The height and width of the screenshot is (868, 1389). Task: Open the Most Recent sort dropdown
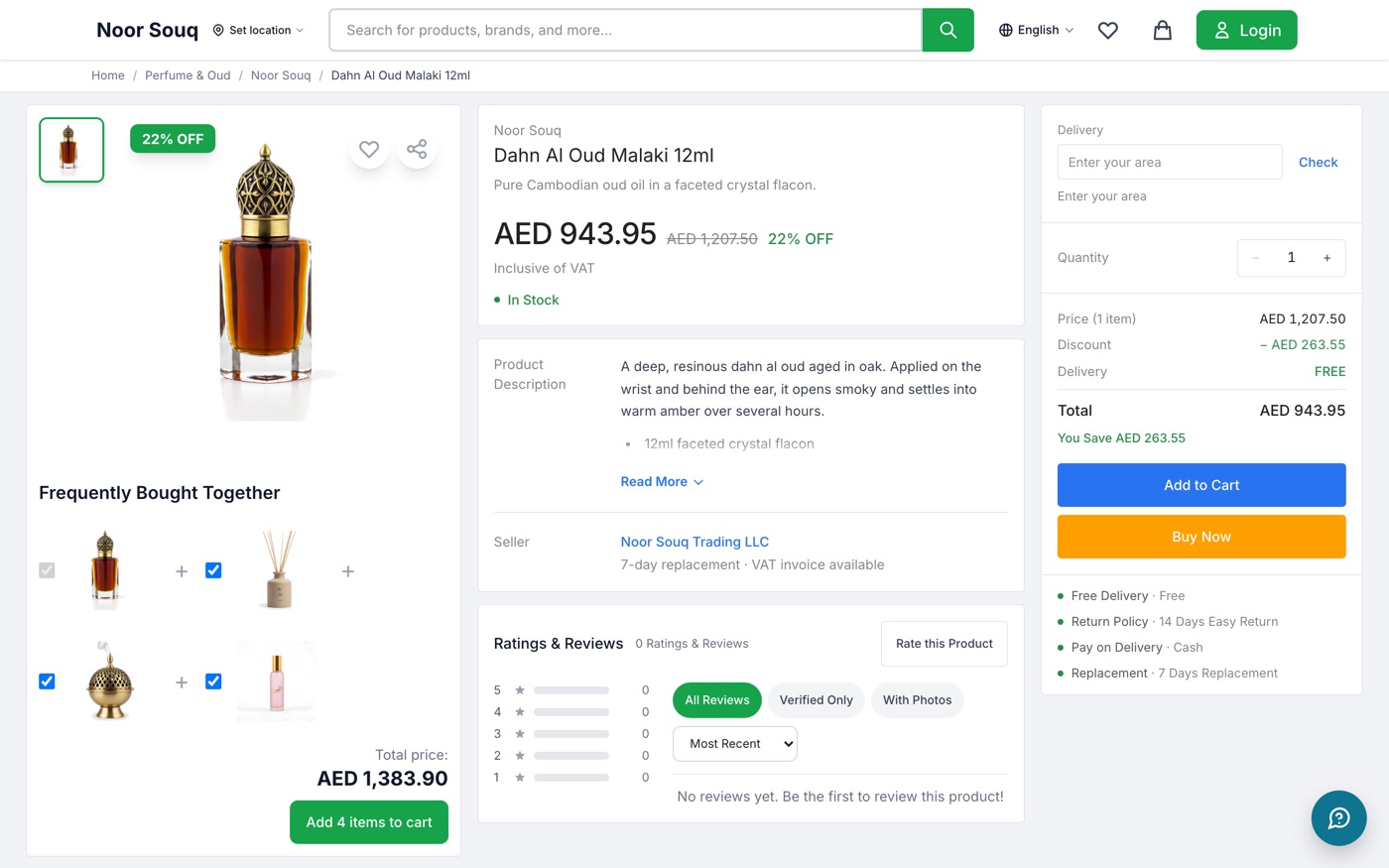pos(735,744)
